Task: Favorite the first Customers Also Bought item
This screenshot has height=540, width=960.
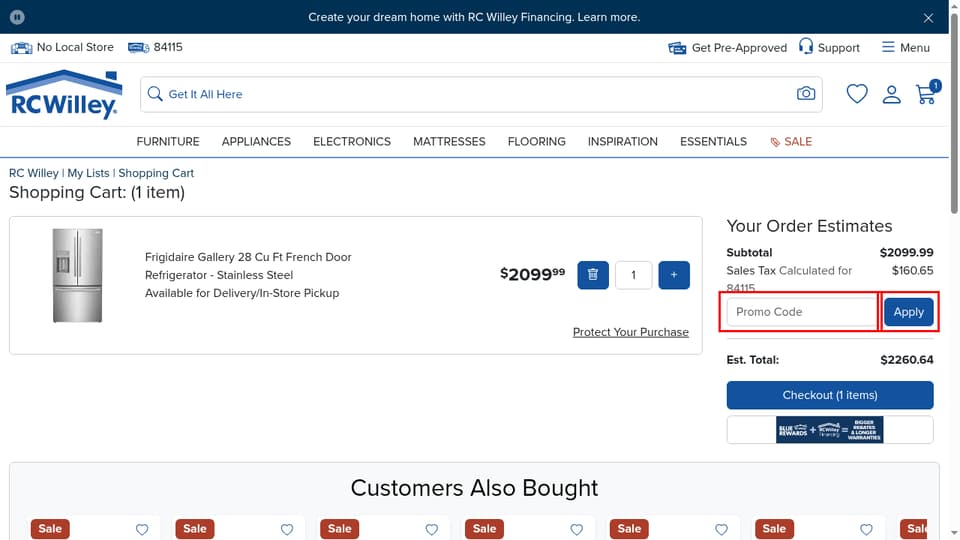Action: (x=142, y=530)
